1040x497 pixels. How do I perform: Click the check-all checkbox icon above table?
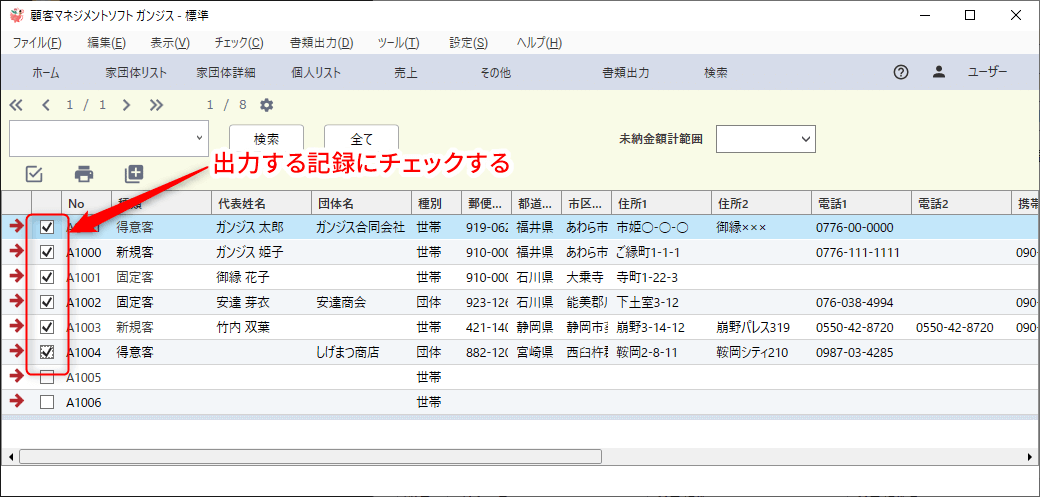click(34, 174)
